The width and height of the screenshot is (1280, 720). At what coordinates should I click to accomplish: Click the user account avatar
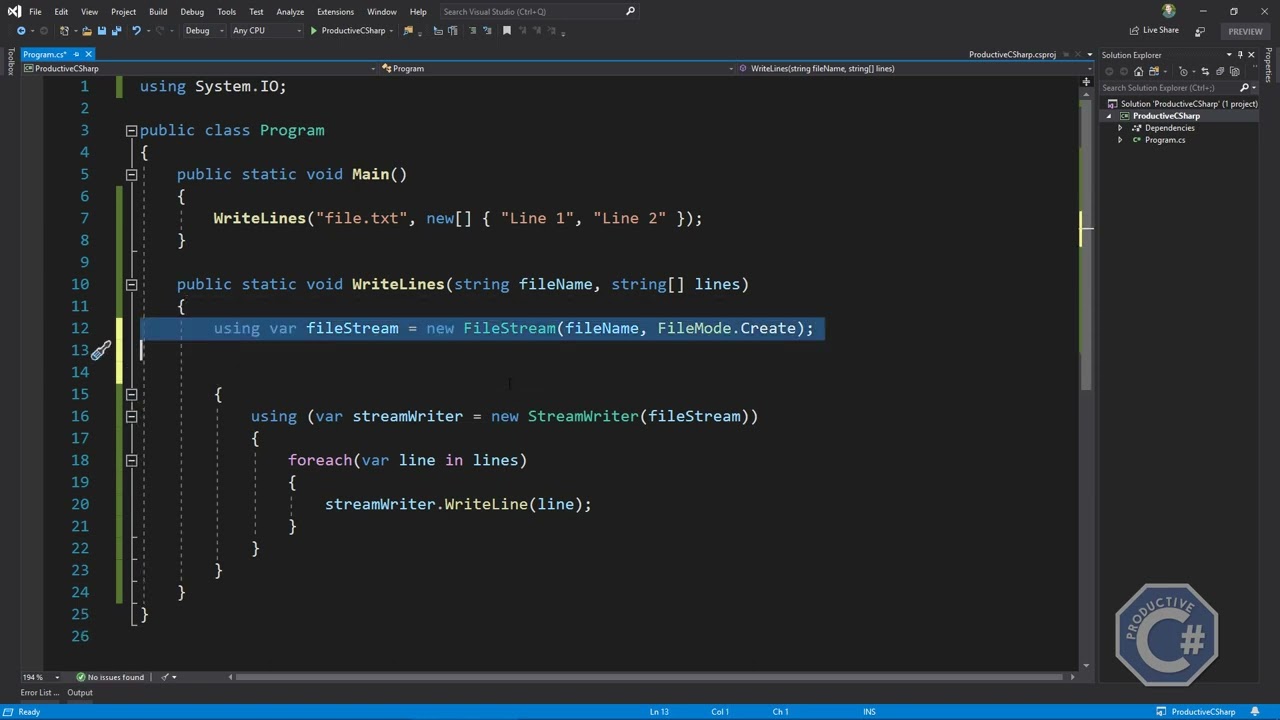click(1169, 11)
